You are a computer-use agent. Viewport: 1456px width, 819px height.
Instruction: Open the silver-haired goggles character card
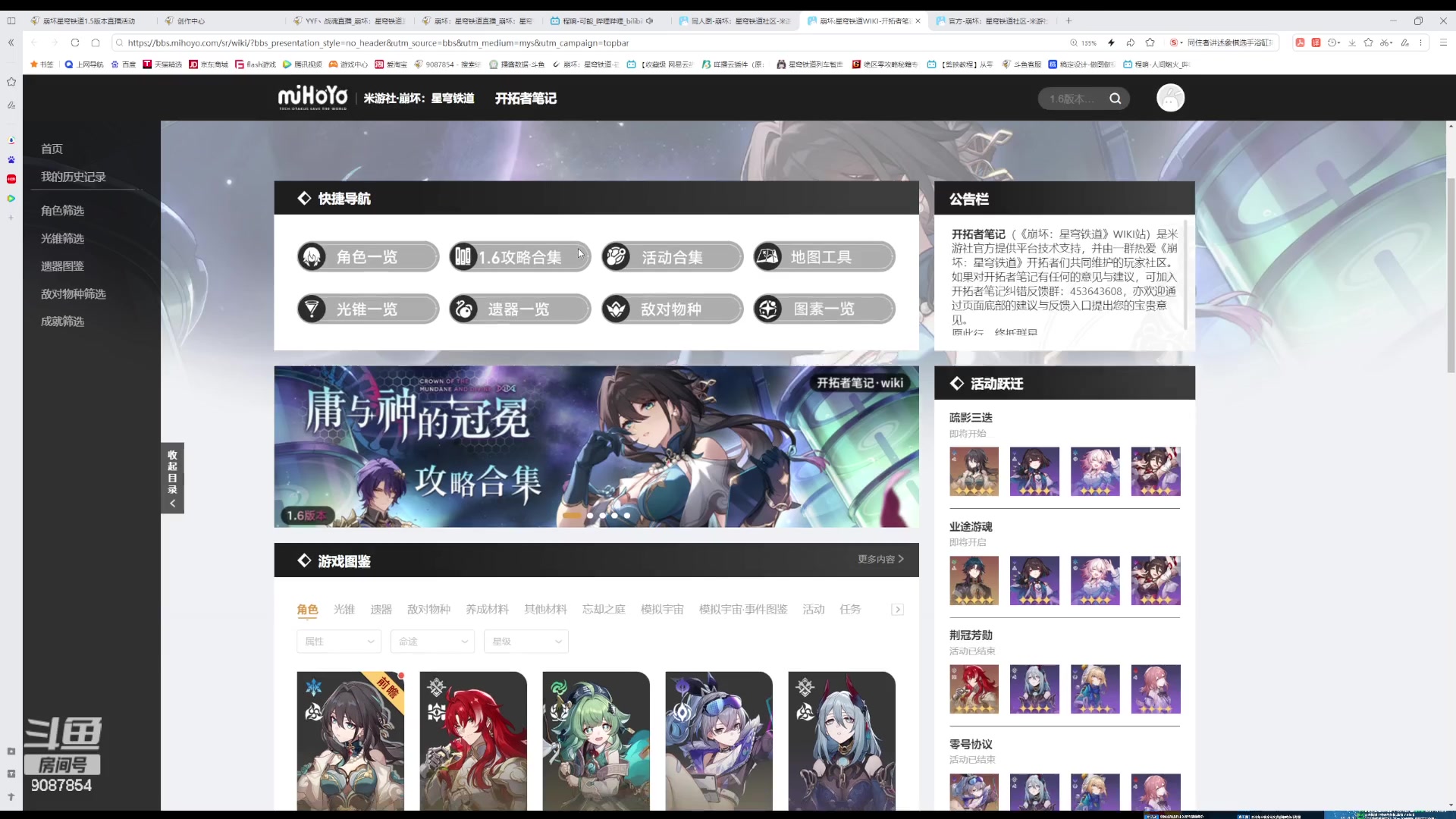719,742
